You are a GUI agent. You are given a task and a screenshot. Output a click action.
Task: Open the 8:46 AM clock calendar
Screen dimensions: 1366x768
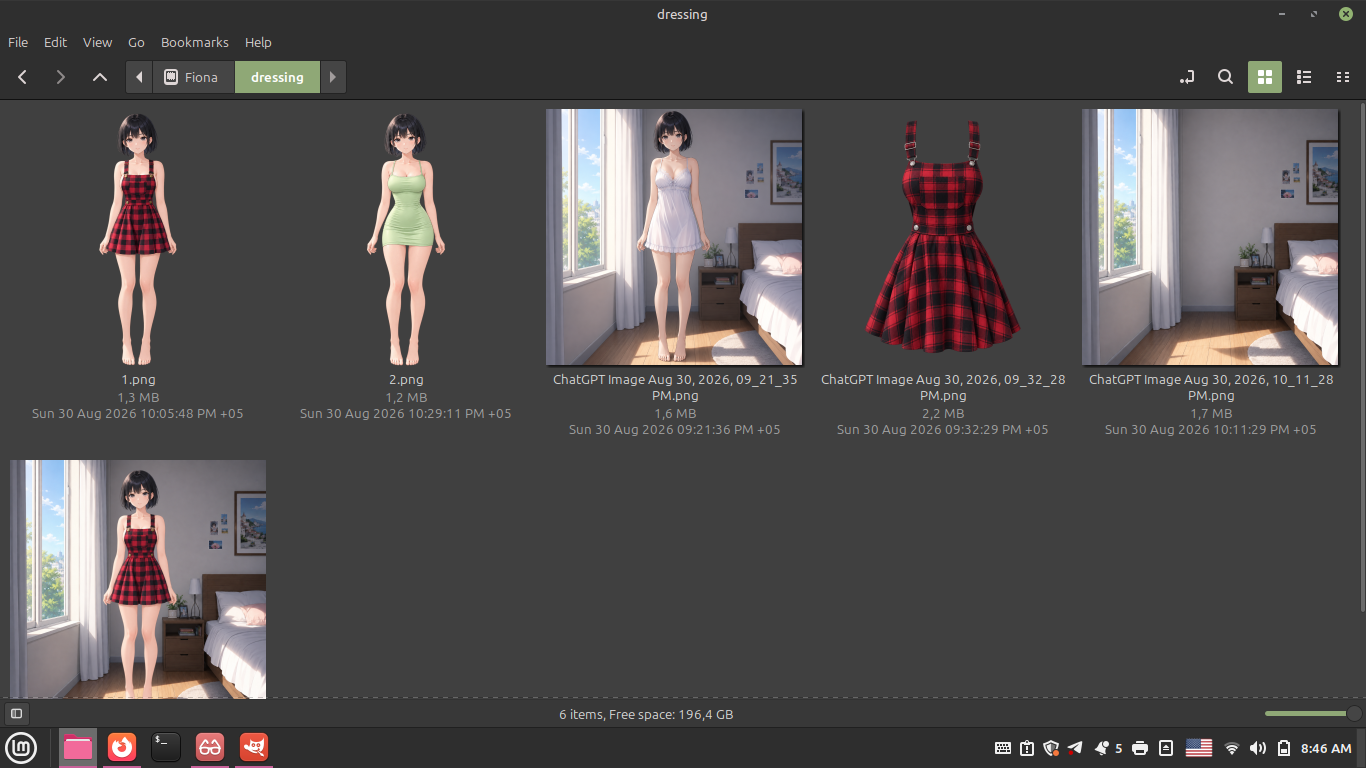(x=1327, y=748)
